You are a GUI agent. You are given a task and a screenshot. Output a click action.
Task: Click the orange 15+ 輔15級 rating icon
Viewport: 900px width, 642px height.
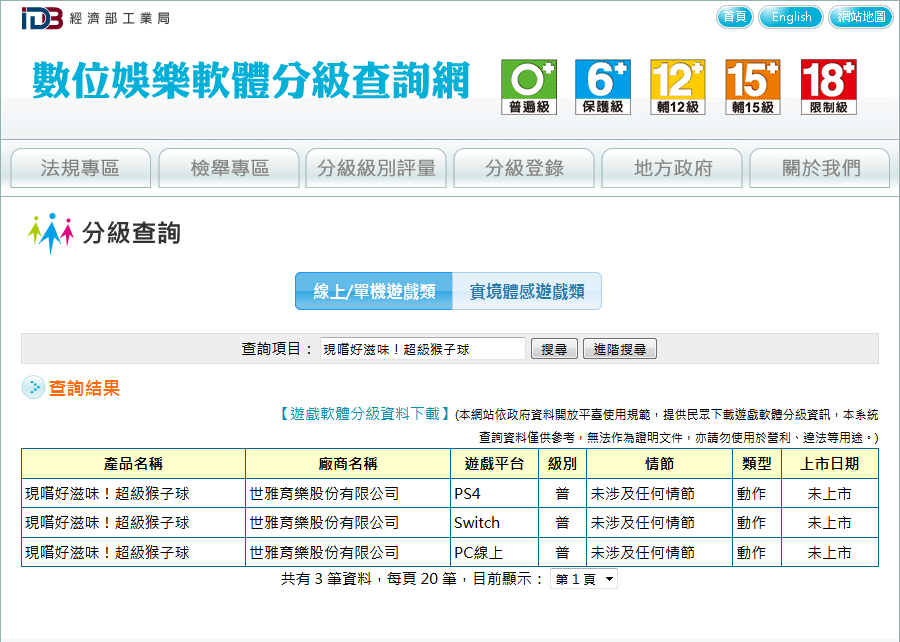[753, 87]
